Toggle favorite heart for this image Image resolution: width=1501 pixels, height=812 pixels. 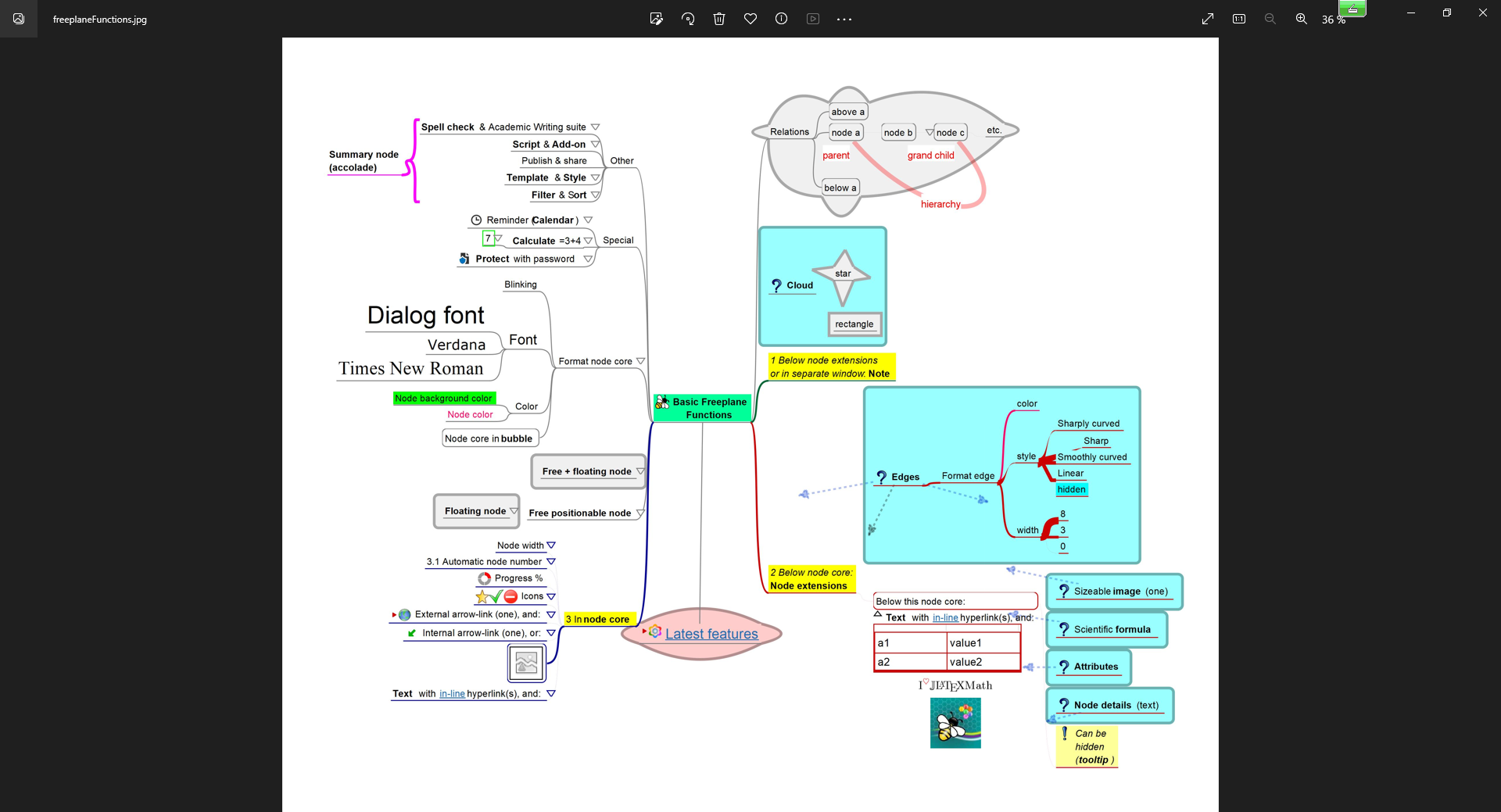[750, 19]
